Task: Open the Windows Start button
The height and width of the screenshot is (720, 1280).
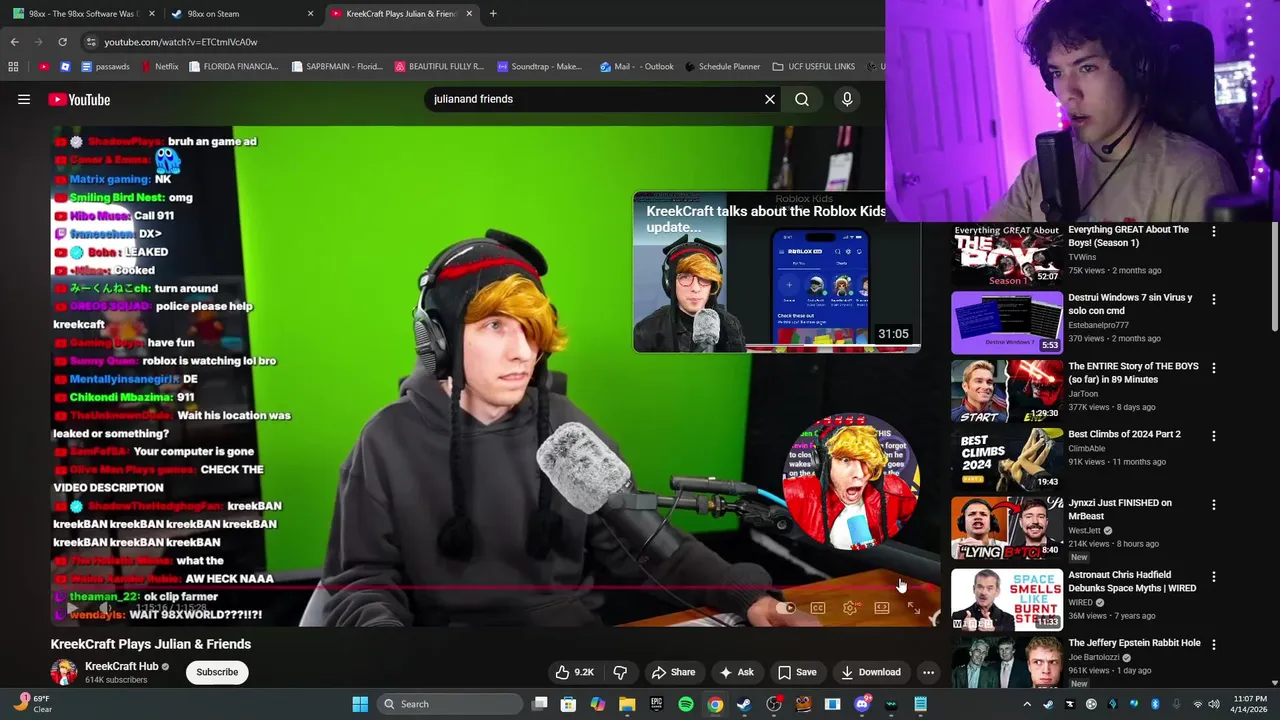Action: [x=360, y=704]
